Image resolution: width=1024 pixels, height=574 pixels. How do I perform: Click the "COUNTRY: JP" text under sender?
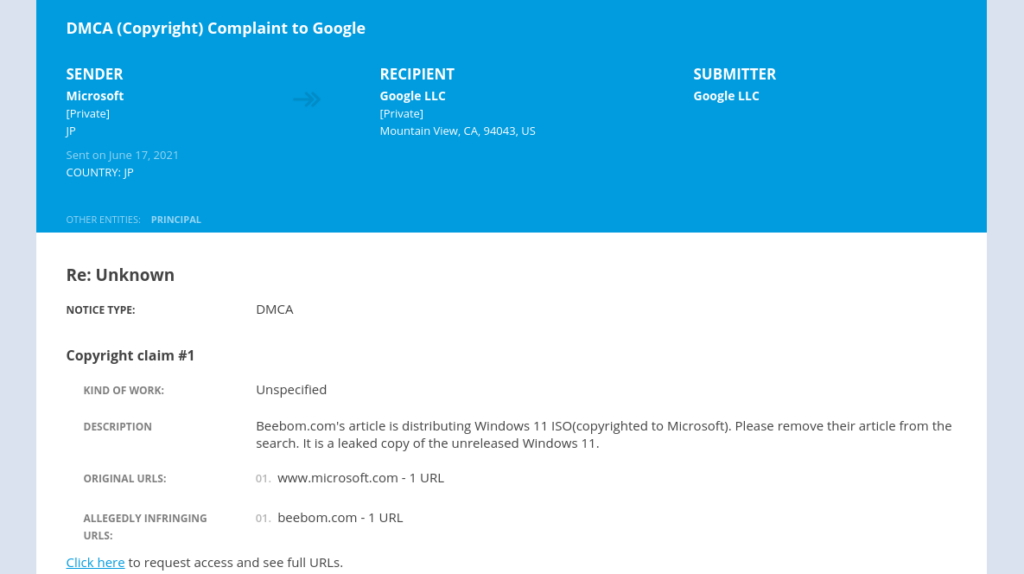click(x=99, y=172)
